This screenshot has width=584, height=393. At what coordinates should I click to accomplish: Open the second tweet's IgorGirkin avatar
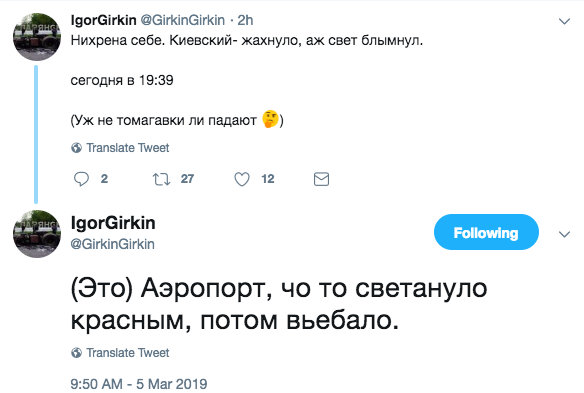[x=36, y=234]
